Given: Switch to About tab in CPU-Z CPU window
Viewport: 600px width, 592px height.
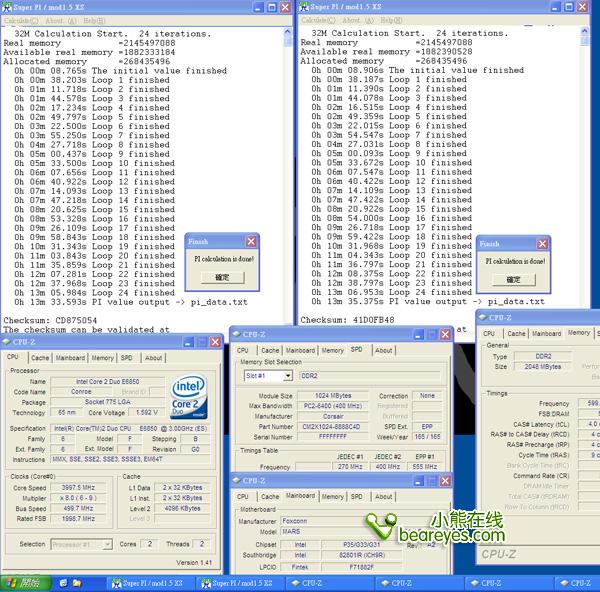Looking at the screenshot, I should (153, 358).
